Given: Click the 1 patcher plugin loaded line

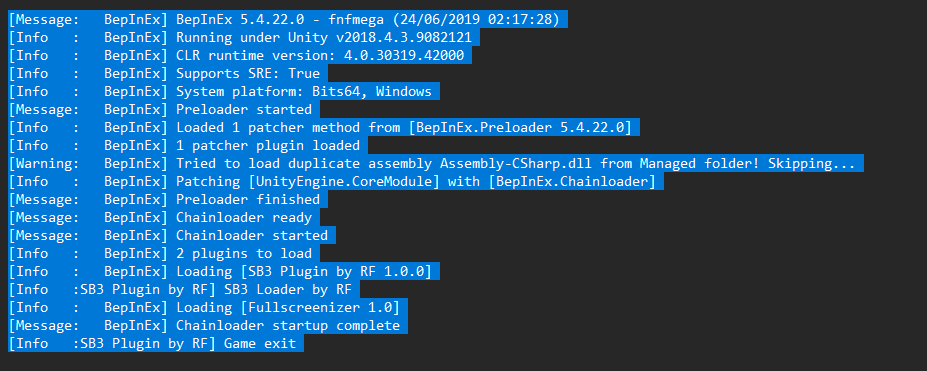Looking at the screenshot, I should [x=188, y=145].
